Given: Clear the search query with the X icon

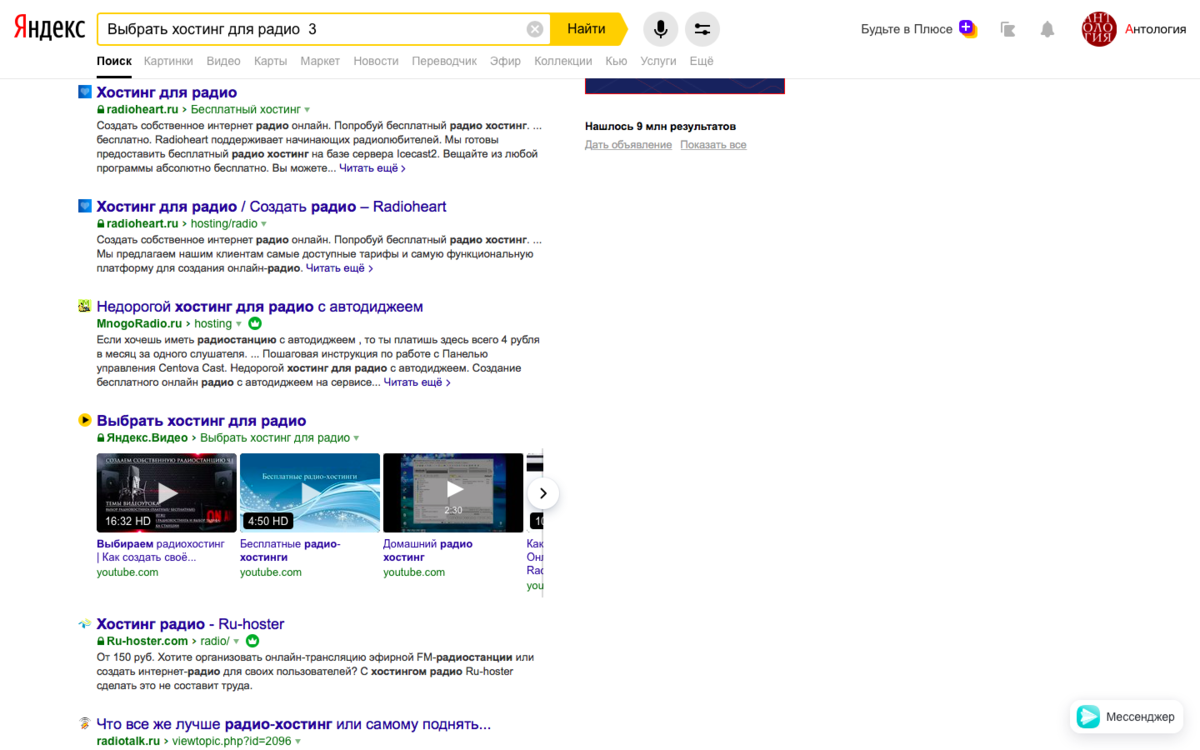Looking at the screenshot, I should point(535,29).
